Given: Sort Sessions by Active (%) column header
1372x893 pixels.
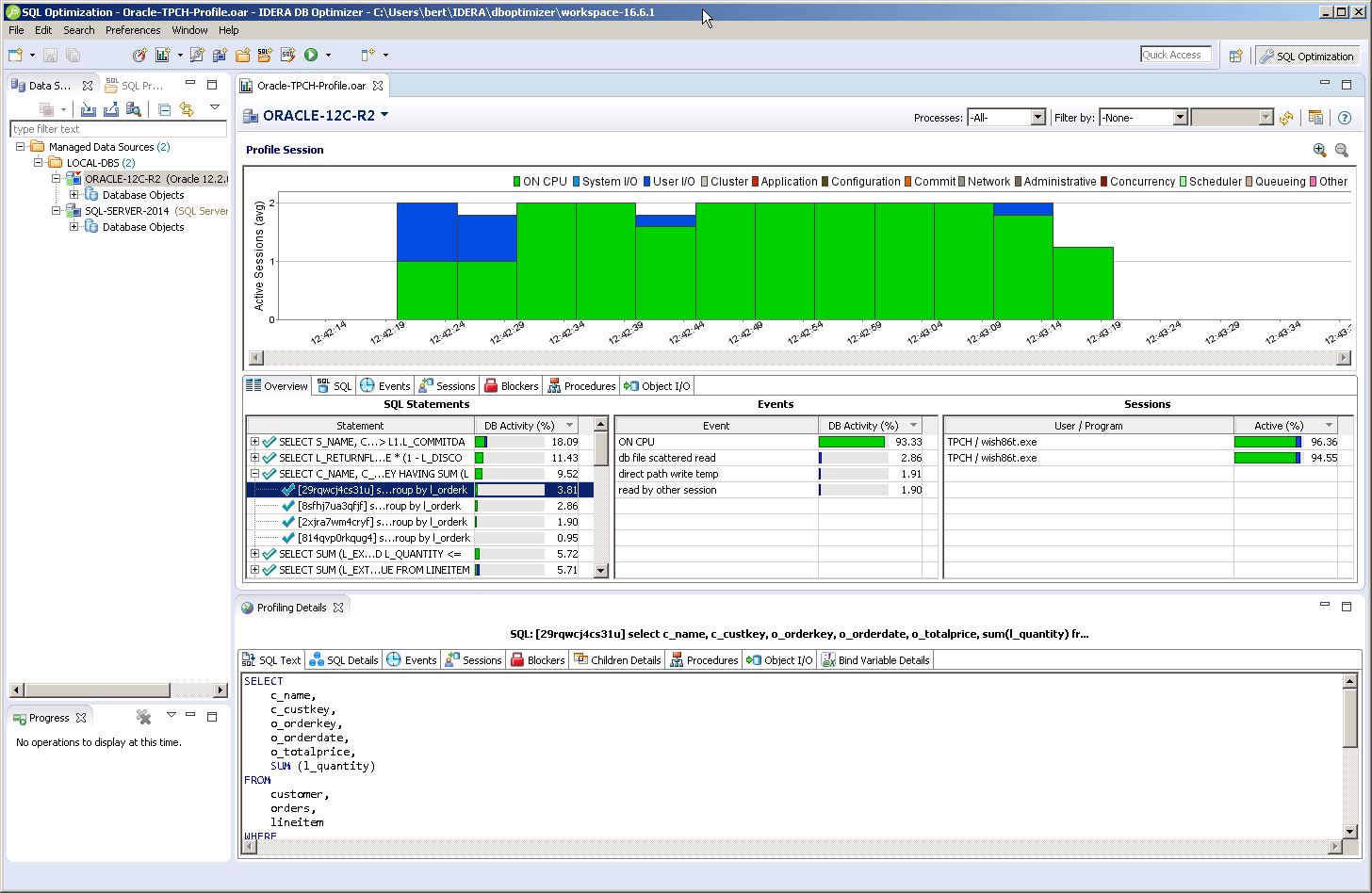Looking at the screenshot, I should 1286,426.
